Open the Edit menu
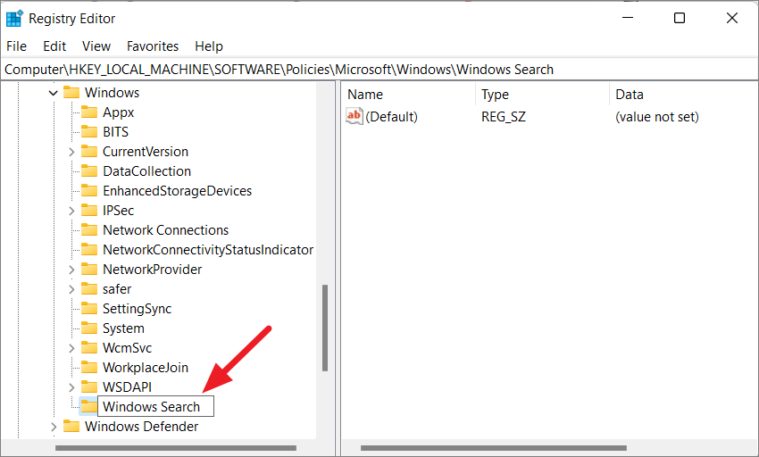Image resolution: width=759 pixels, height=457 pixels. pyautogui.click(x=54, y=46)
